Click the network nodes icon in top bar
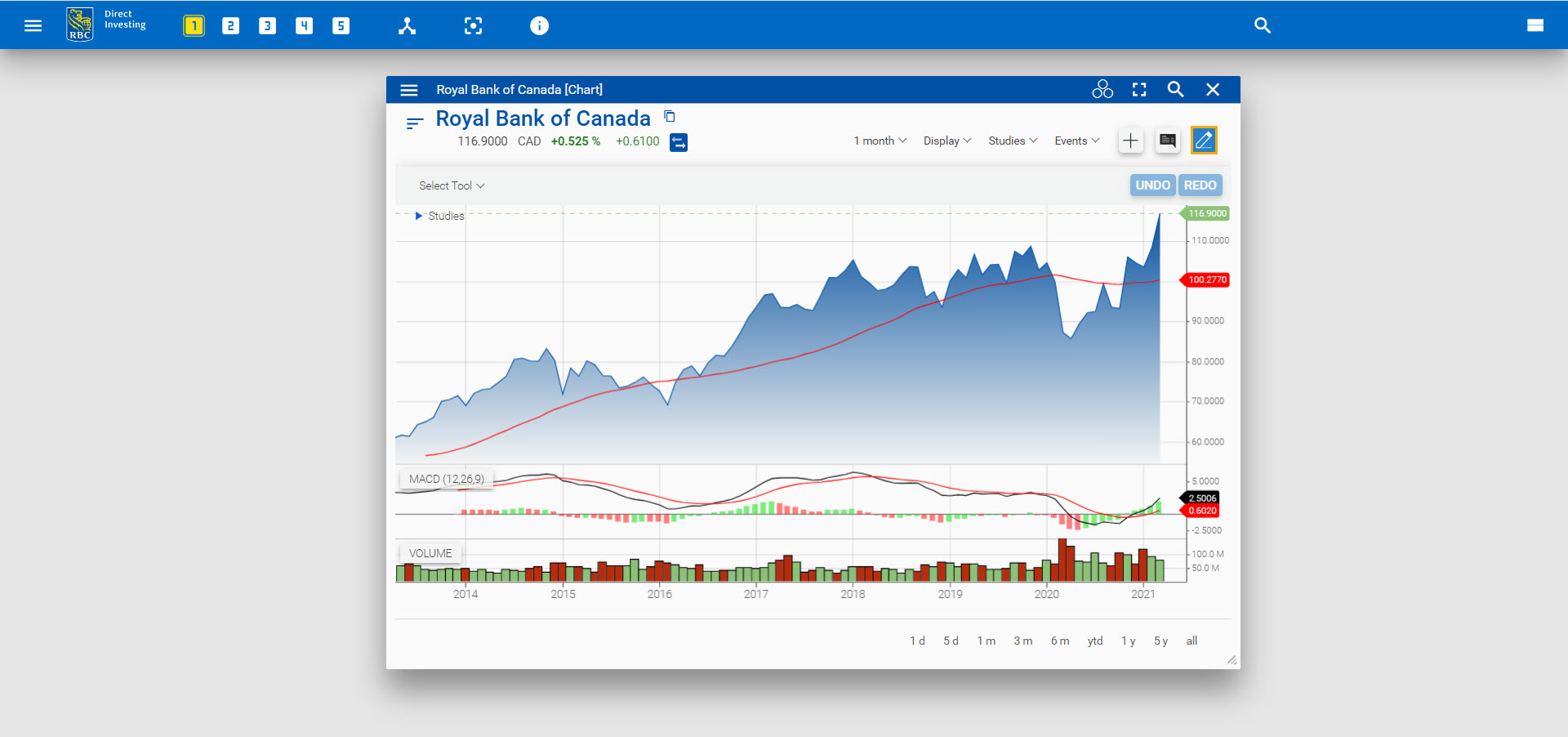This screenshot has width=1568, height=737. click(x=407, y=26)
